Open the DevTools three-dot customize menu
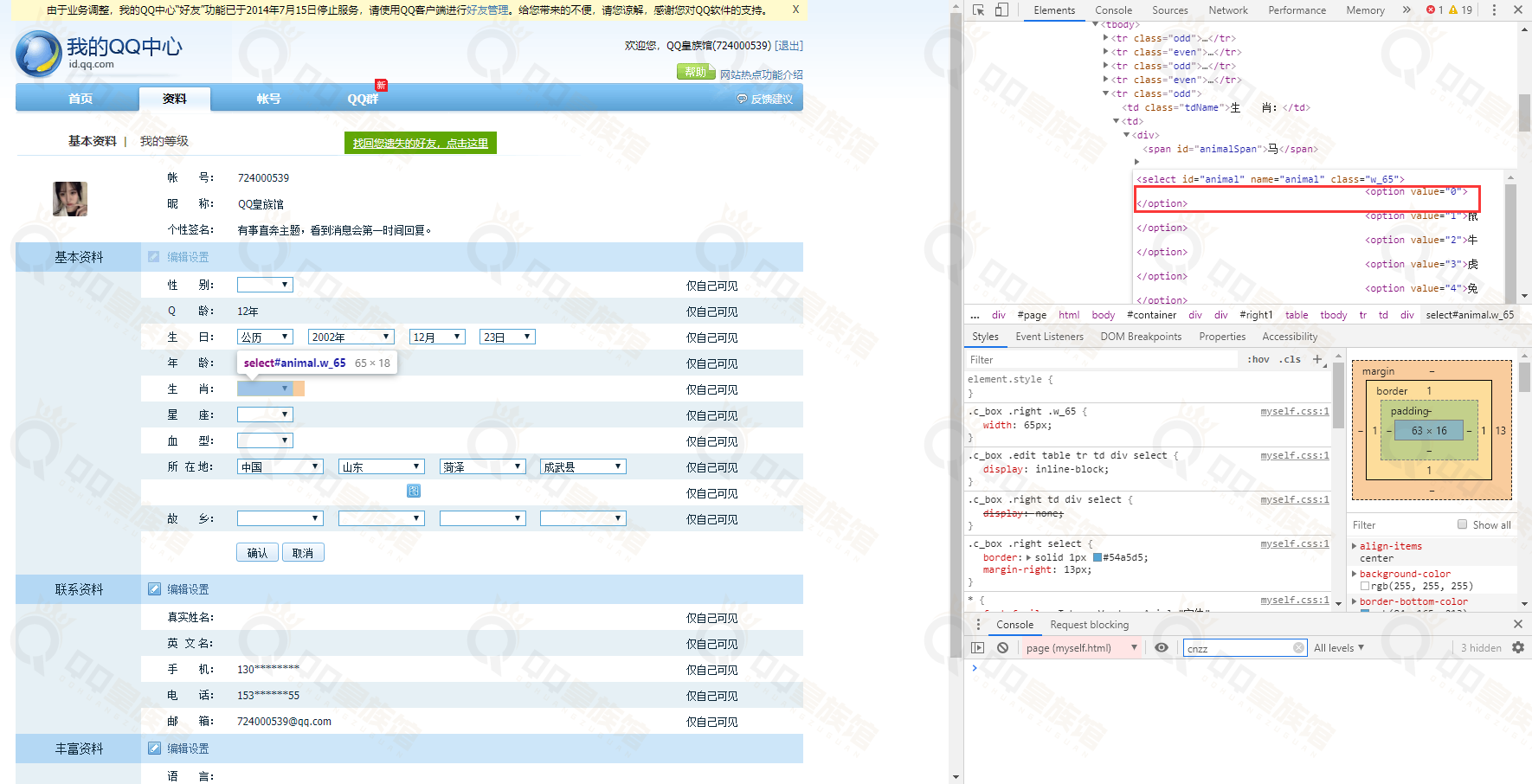1532x784 pixels. 1494,10
